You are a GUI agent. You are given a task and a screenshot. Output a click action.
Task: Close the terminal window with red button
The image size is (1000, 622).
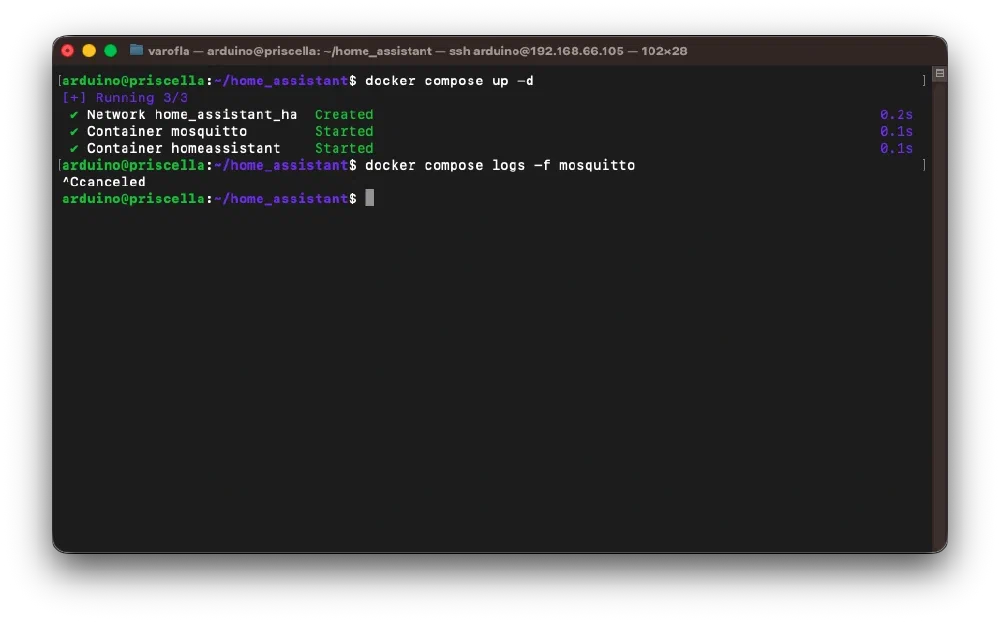coord(68,51)
